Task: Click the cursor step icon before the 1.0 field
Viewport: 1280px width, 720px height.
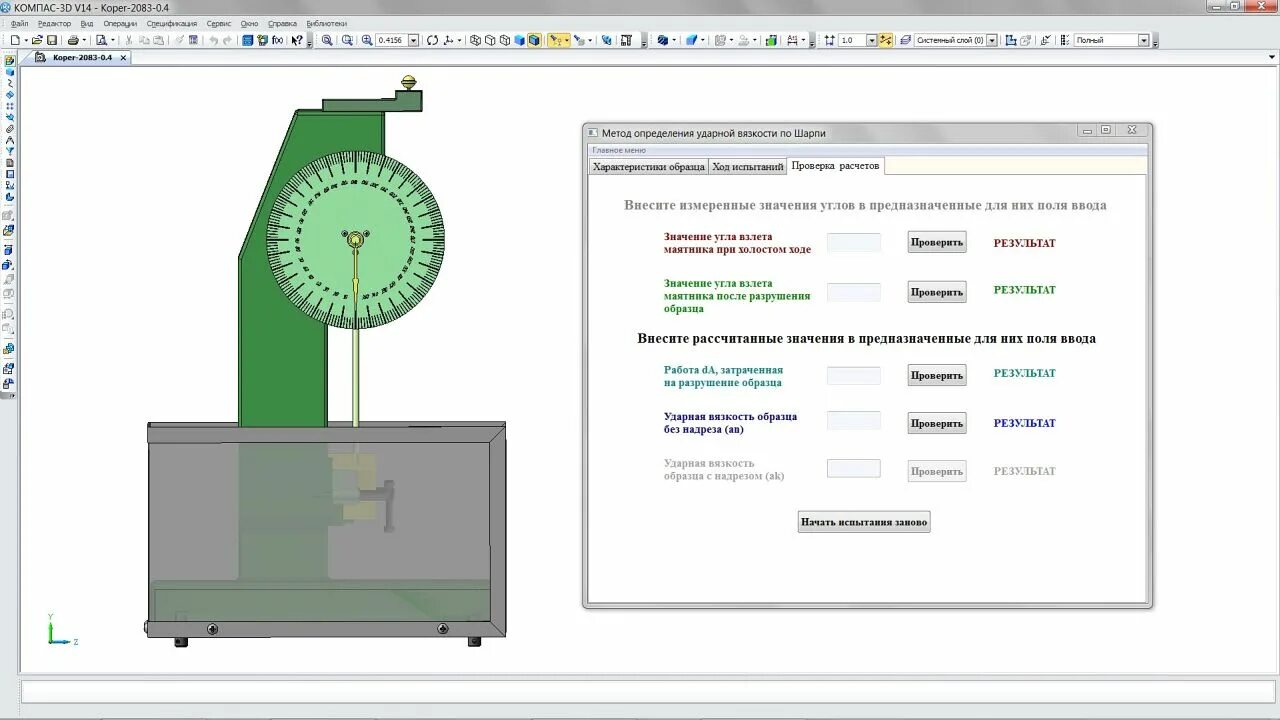Action: [x=829, y=40]
